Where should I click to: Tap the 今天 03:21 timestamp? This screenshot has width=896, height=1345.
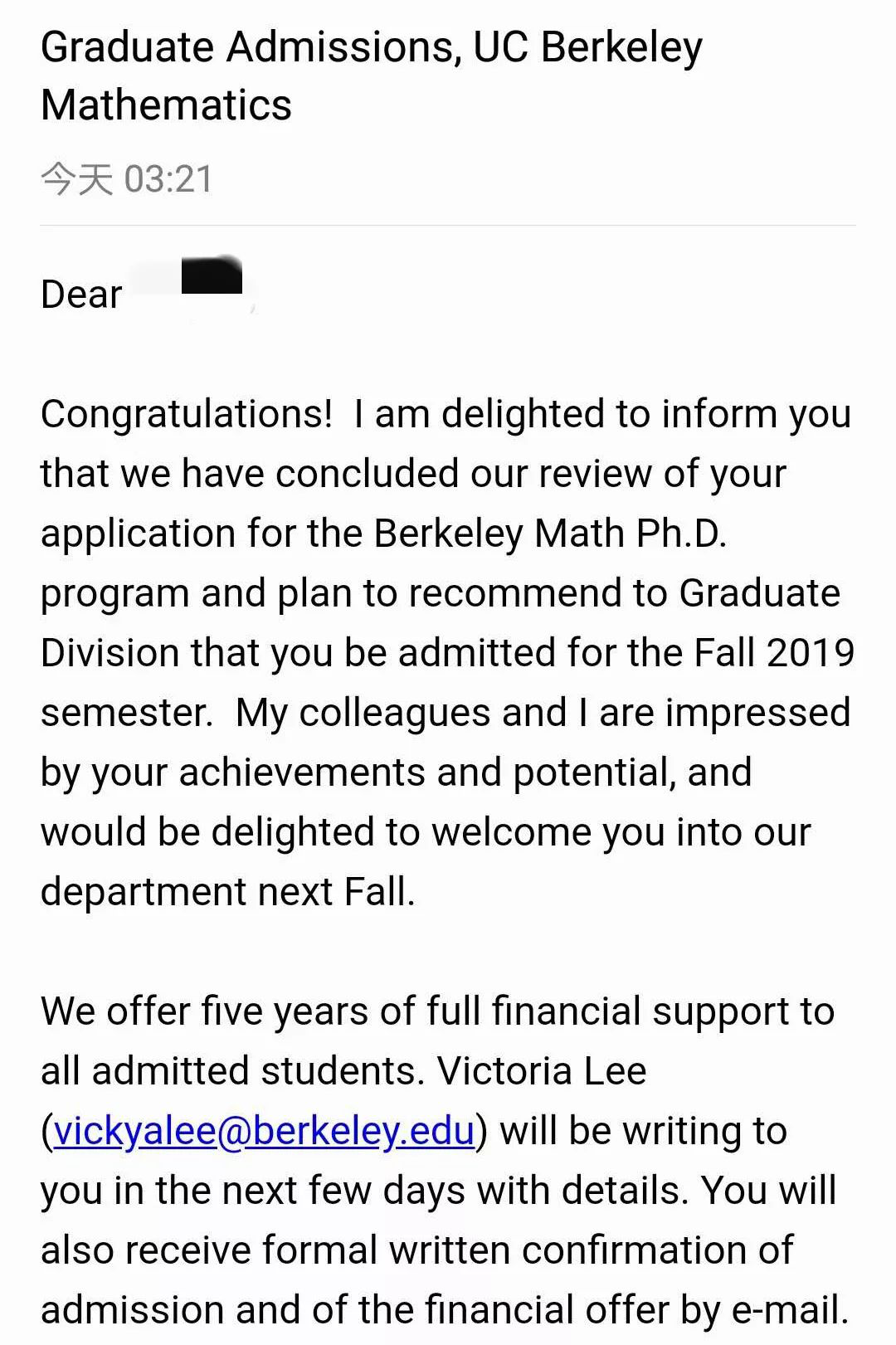coord(127,179)
